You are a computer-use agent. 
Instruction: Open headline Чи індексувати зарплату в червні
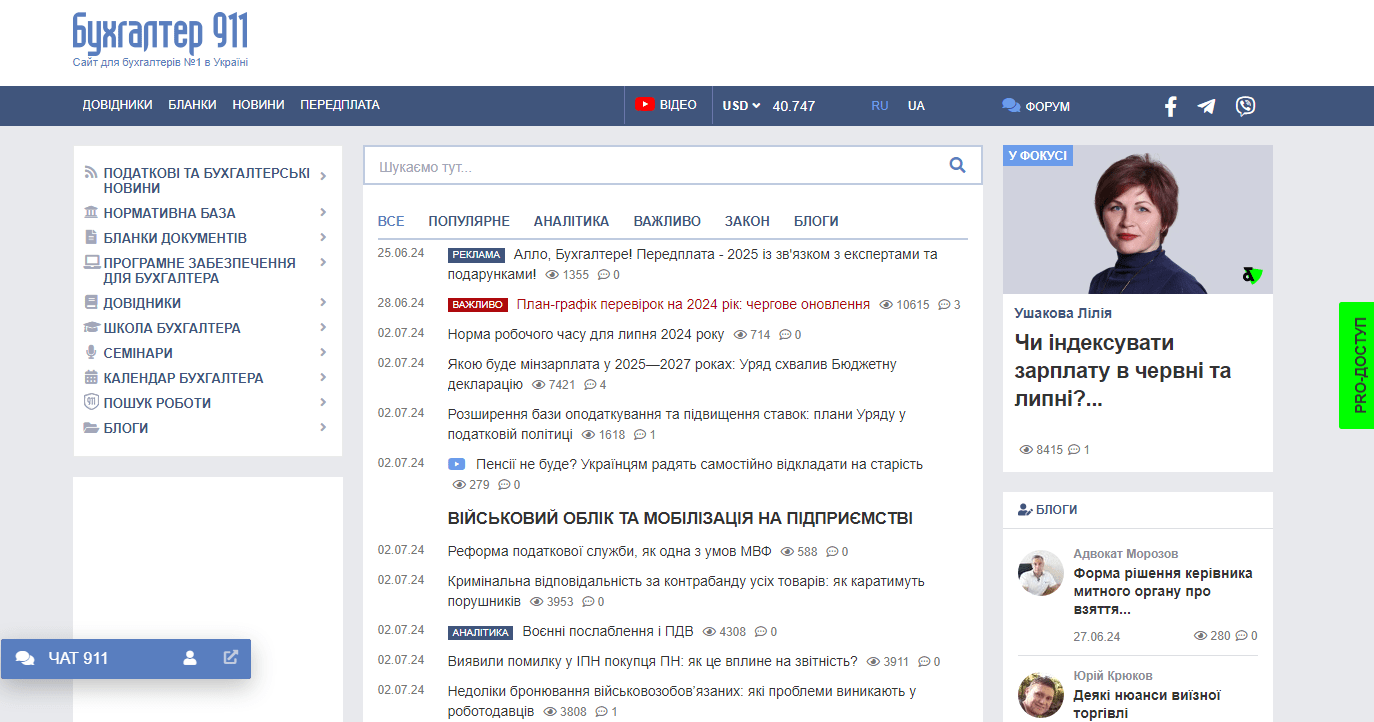pos(1122,371)
